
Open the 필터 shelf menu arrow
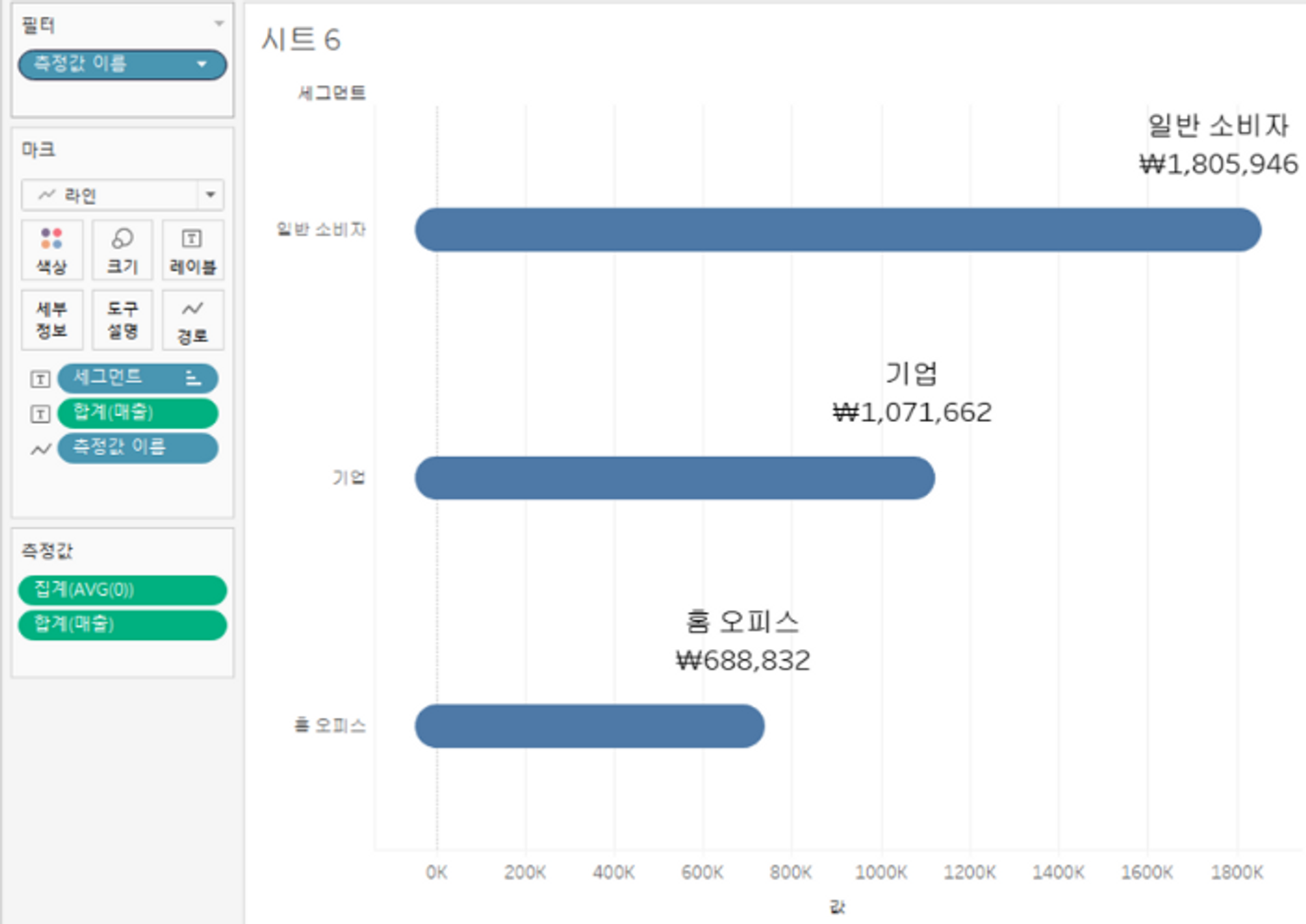(219, 24)
